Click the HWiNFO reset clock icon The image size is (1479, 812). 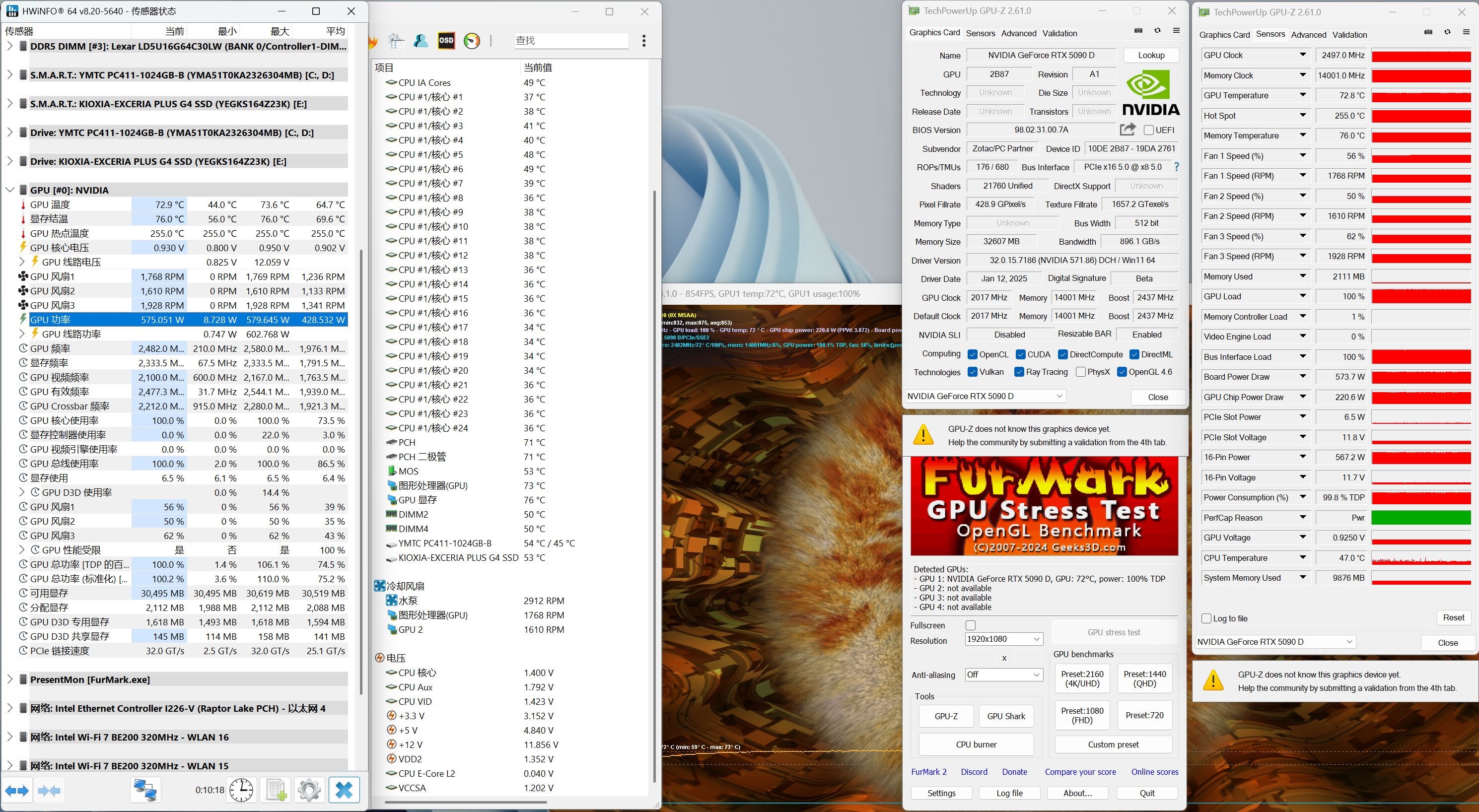[241, 790]
